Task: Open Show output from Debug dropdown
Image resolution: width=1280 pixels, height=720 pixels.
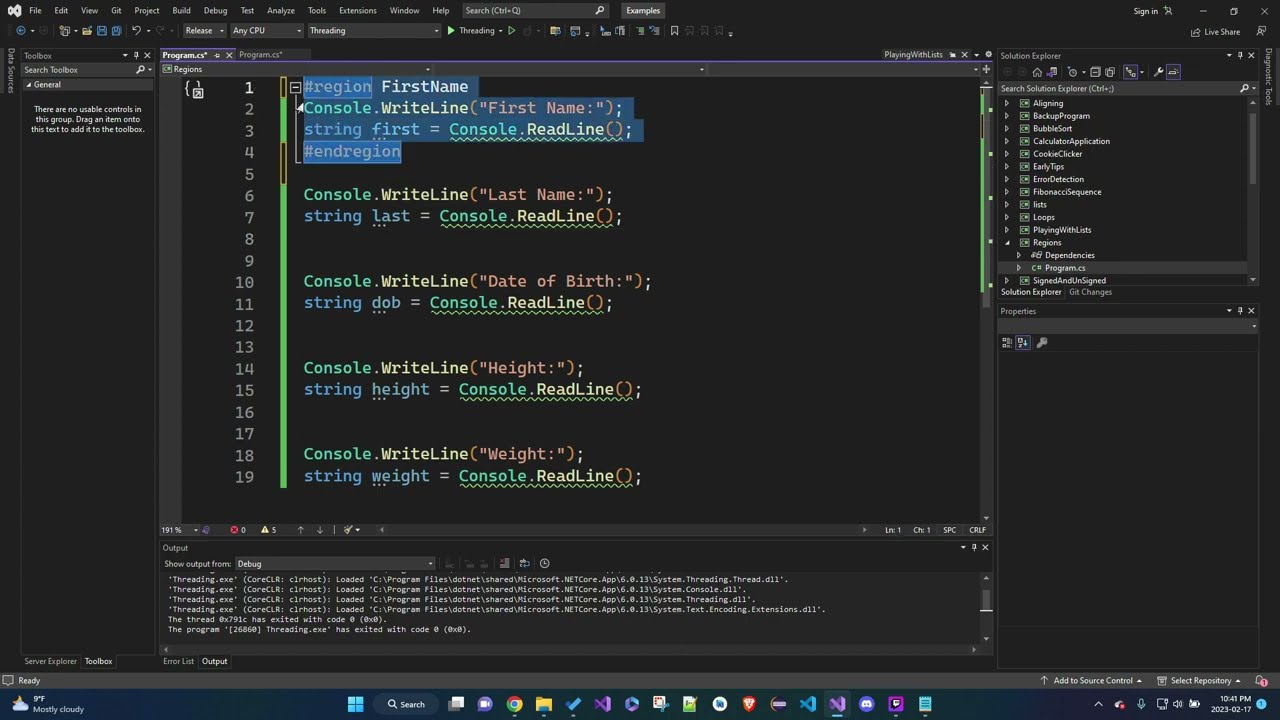Action: pos(335,564)
